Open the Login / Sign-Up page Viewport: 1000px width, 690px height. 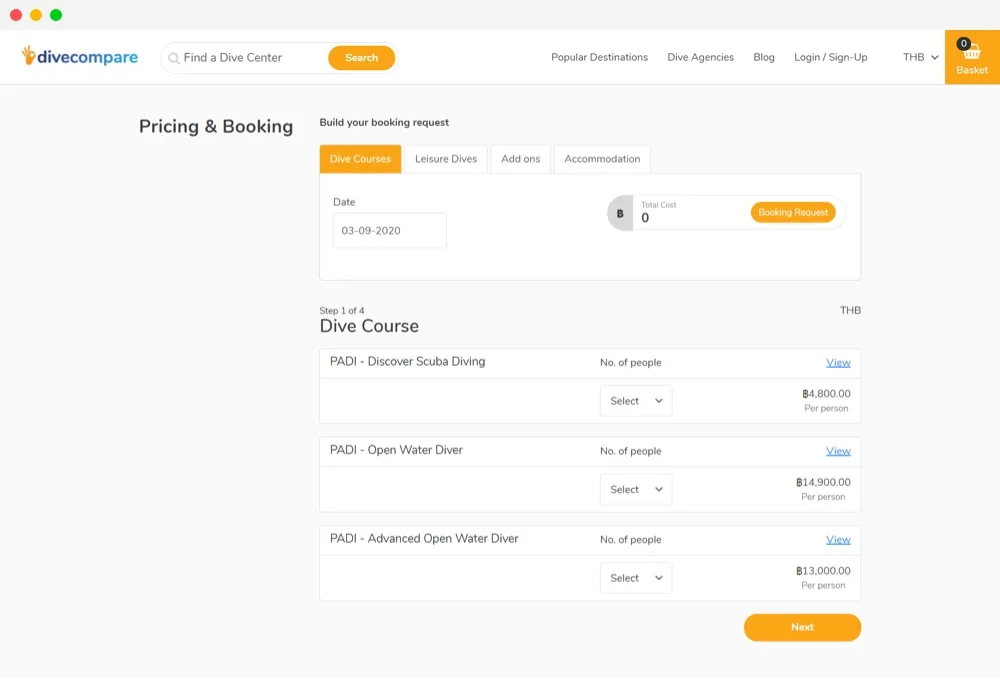click(829, 57)
